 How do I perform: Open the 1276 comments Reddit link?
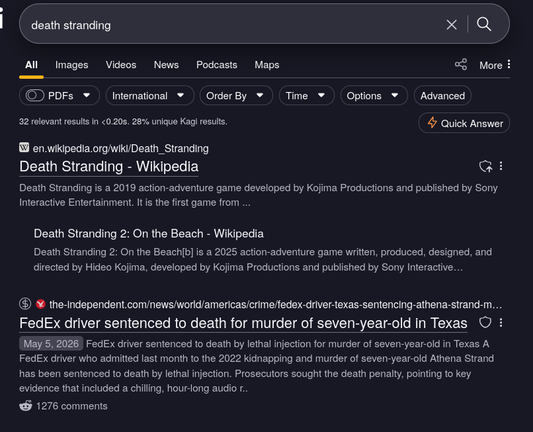(x=72, y=406)
